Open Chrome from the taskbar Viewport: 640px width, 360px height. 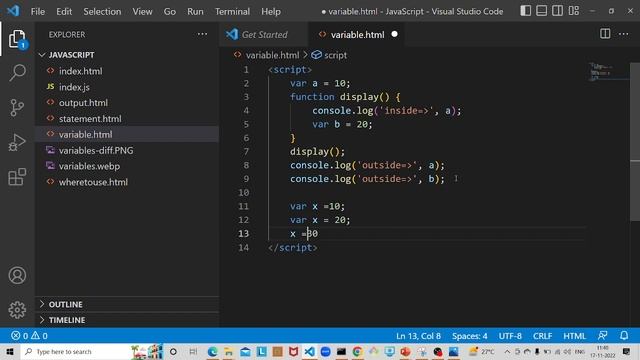coord(357,351)
